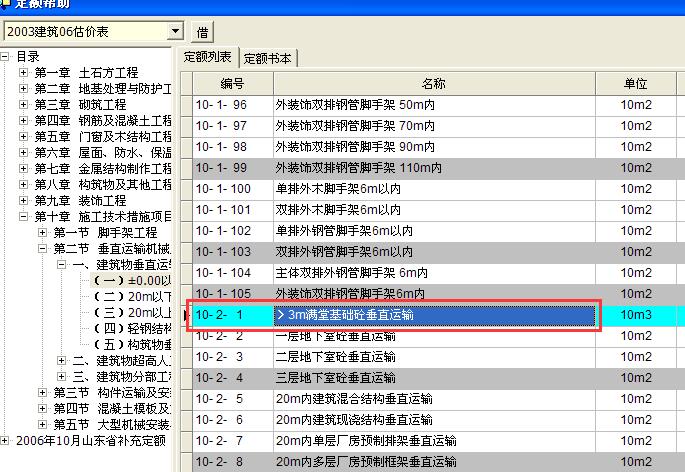Expand 2006年10月山东省补充定额
Screen dimensions: 685x472
[x=5, y=441]
